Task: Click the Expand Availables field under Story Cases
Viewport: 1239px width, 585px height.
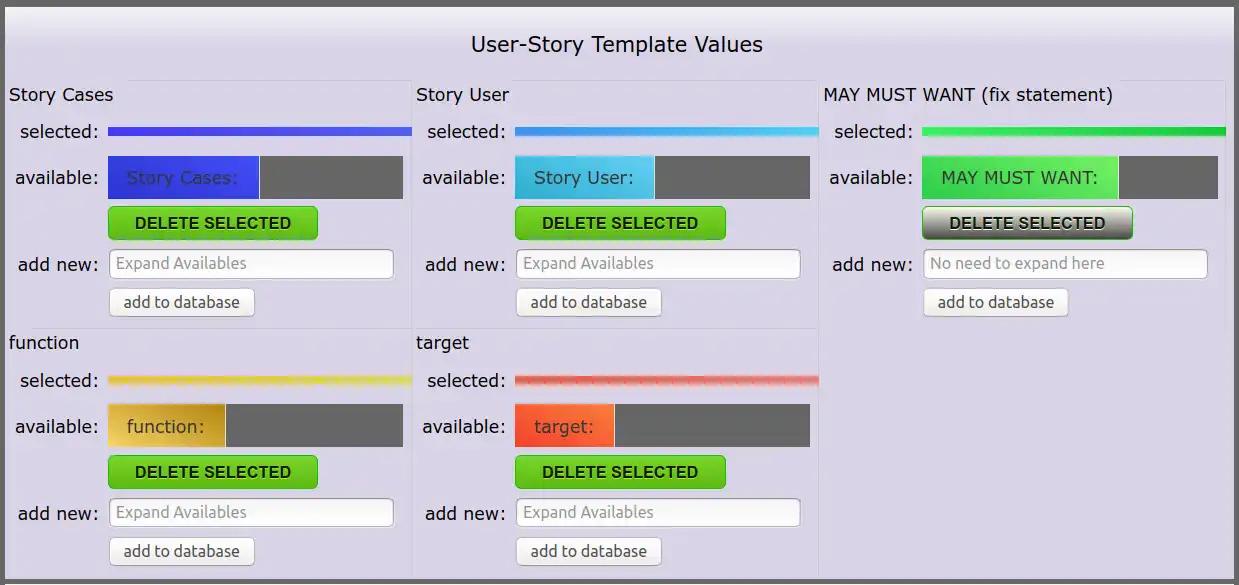Action: click(x=250, y=263)
